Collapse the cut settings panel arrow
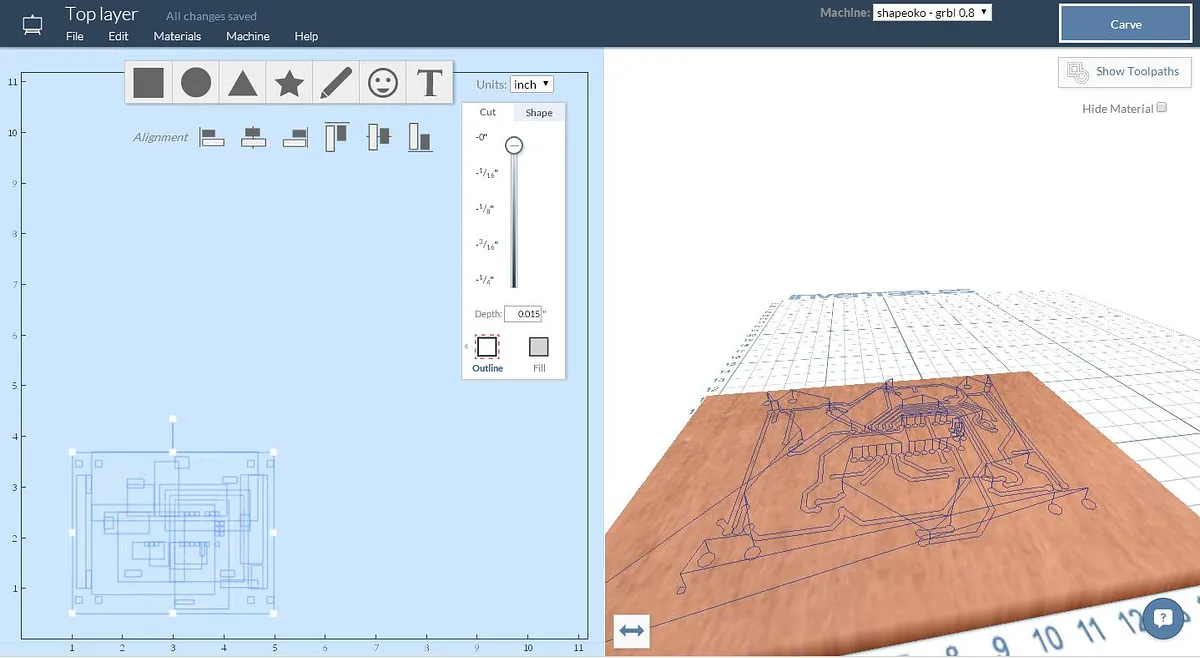The height and width of the screenshot is (658, 1200). coord(466,347)
